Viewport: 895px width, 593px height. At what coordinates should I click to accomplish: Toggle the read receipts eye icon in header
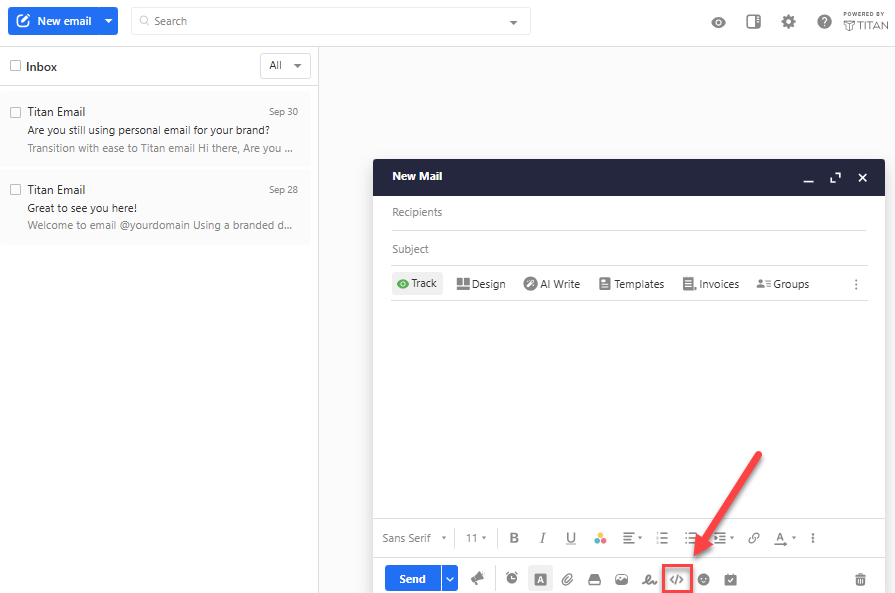[718, 22]
